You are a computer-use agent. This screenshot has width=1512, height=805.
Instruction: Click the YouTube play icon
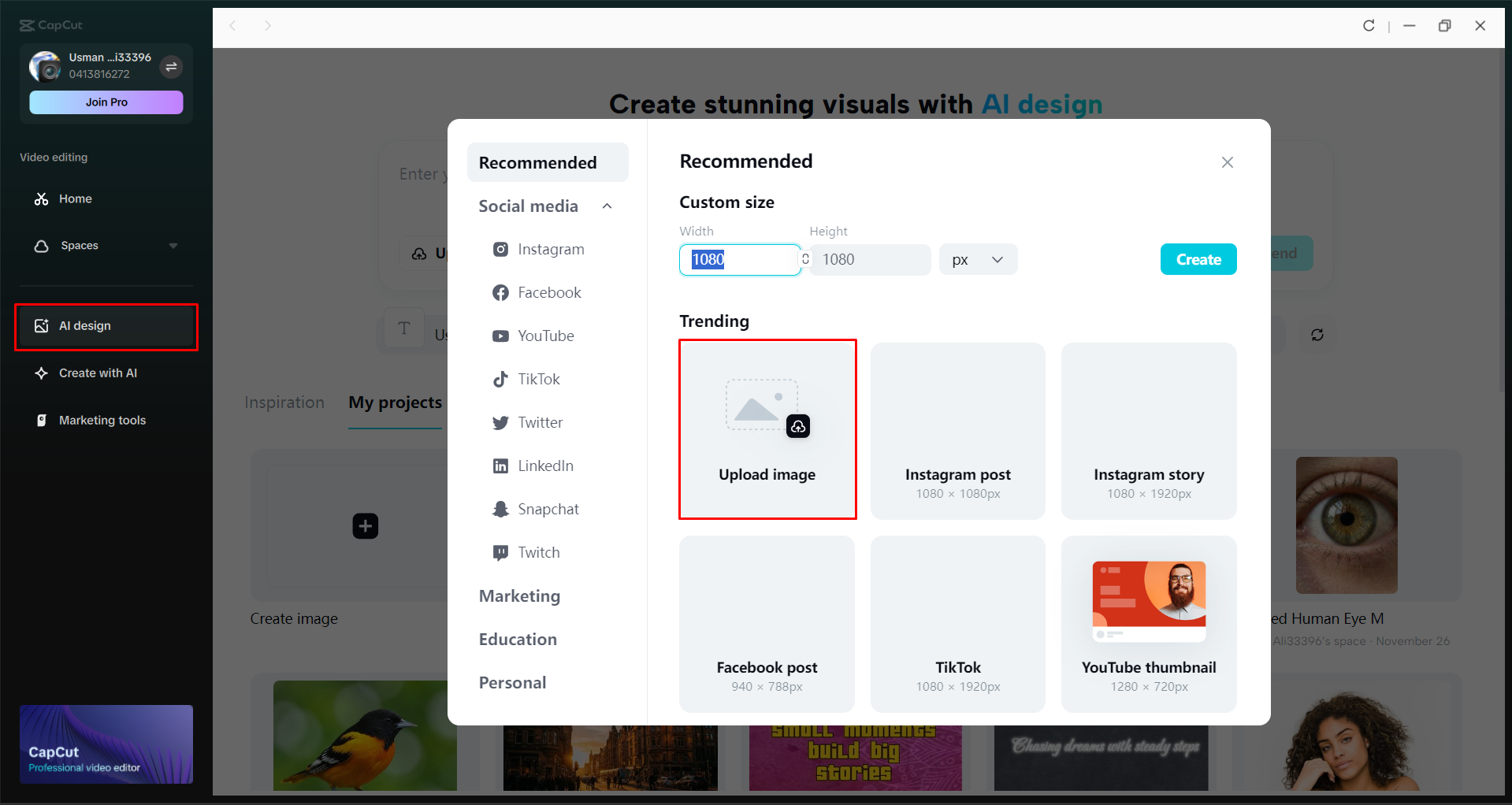coord(500,336)
